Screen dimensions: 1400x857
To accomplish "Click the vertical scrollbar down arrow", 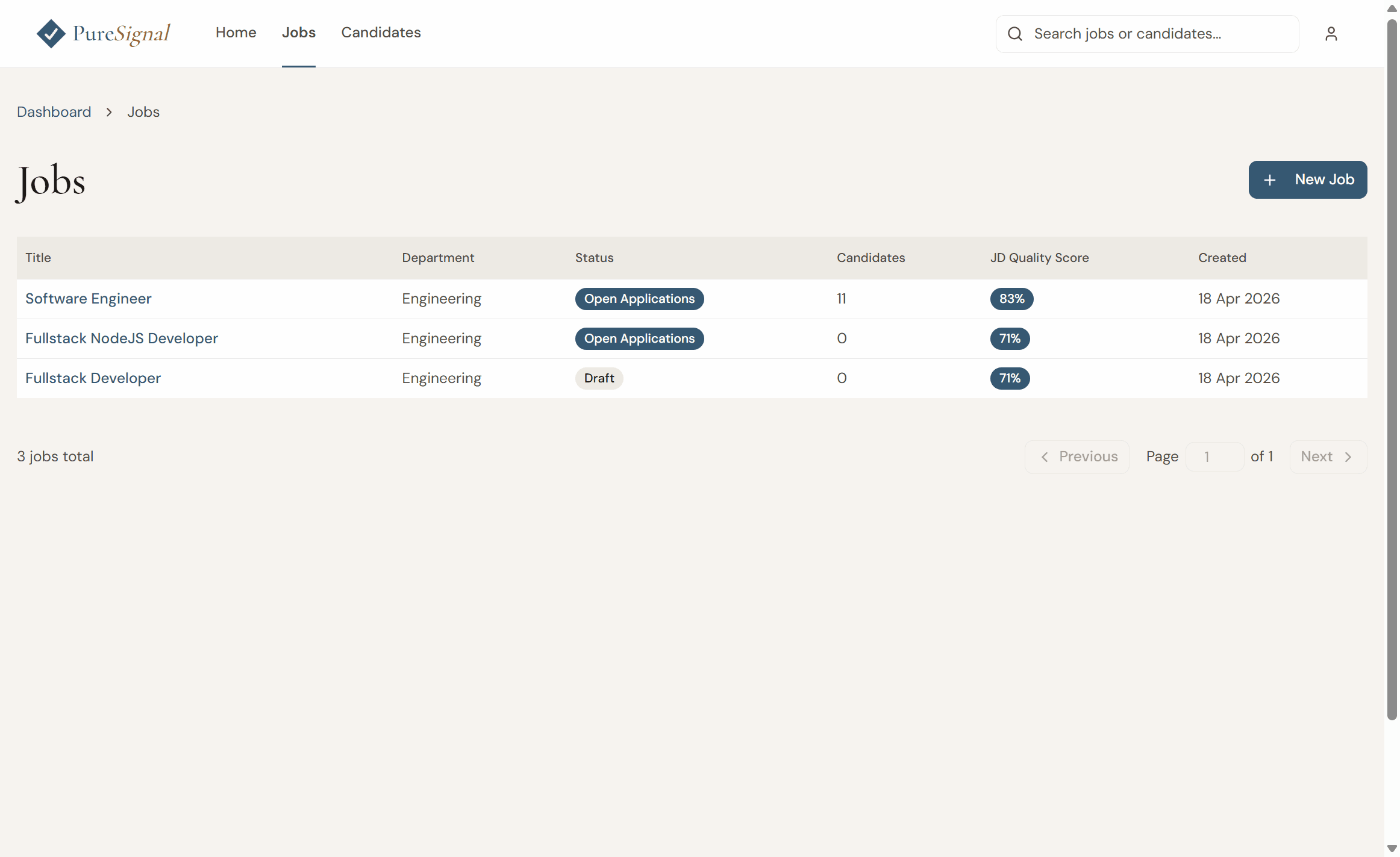I will point(1392,849).
